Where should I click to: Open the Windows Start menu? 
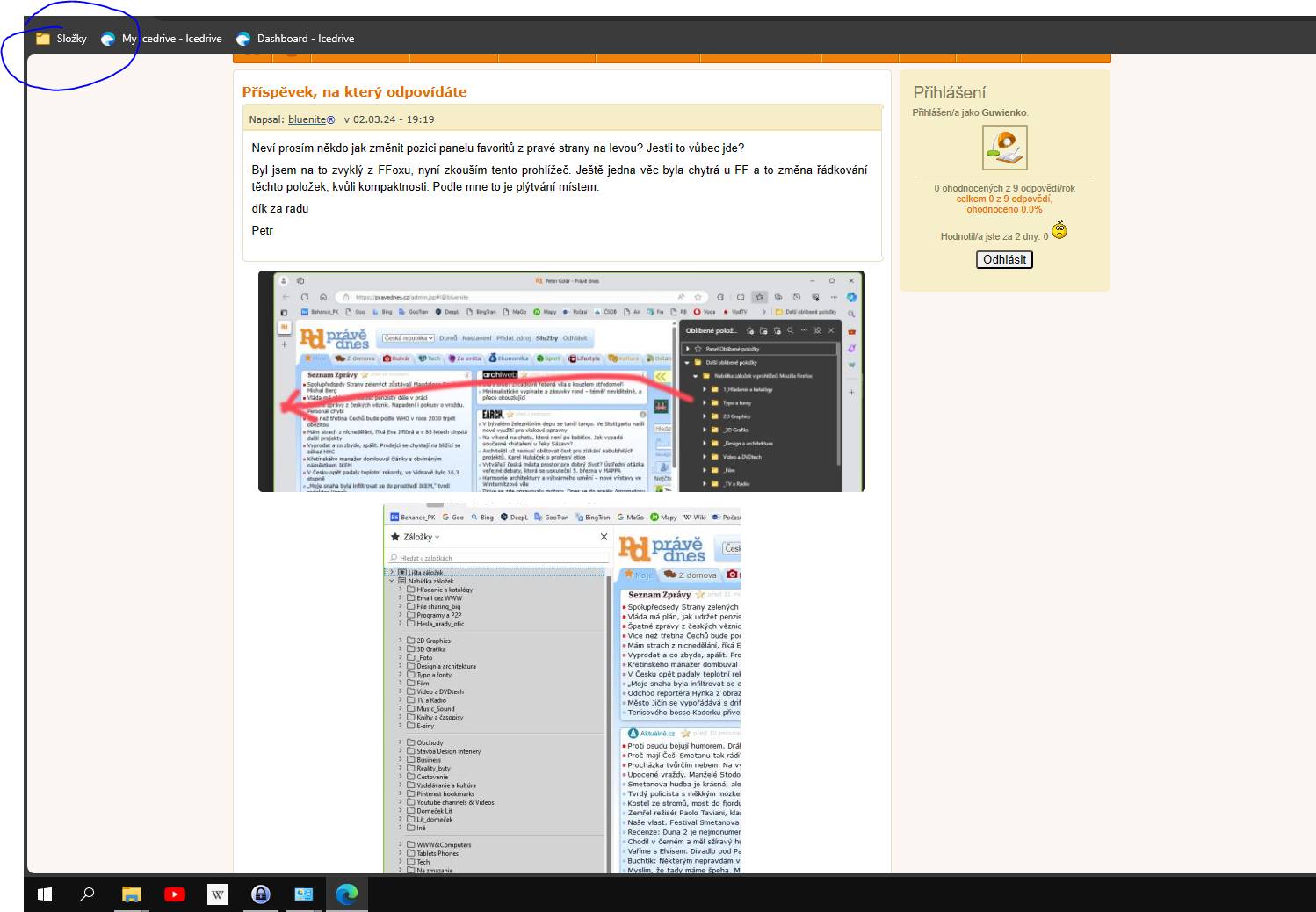pos(45,894)
